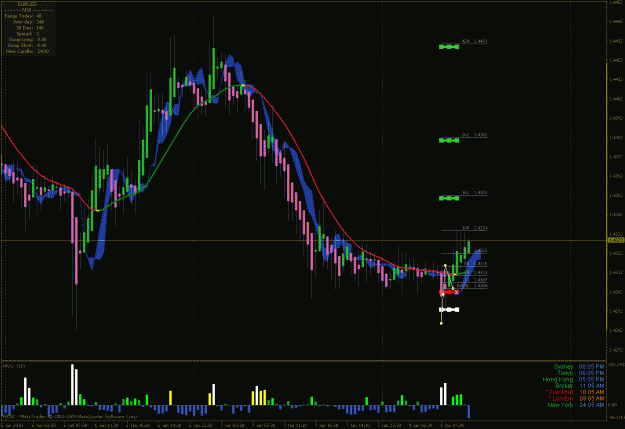Click the Sydney session clock label
Viewport: 625px width, 429px height.
pyautogui.click(x=563, y=366)
